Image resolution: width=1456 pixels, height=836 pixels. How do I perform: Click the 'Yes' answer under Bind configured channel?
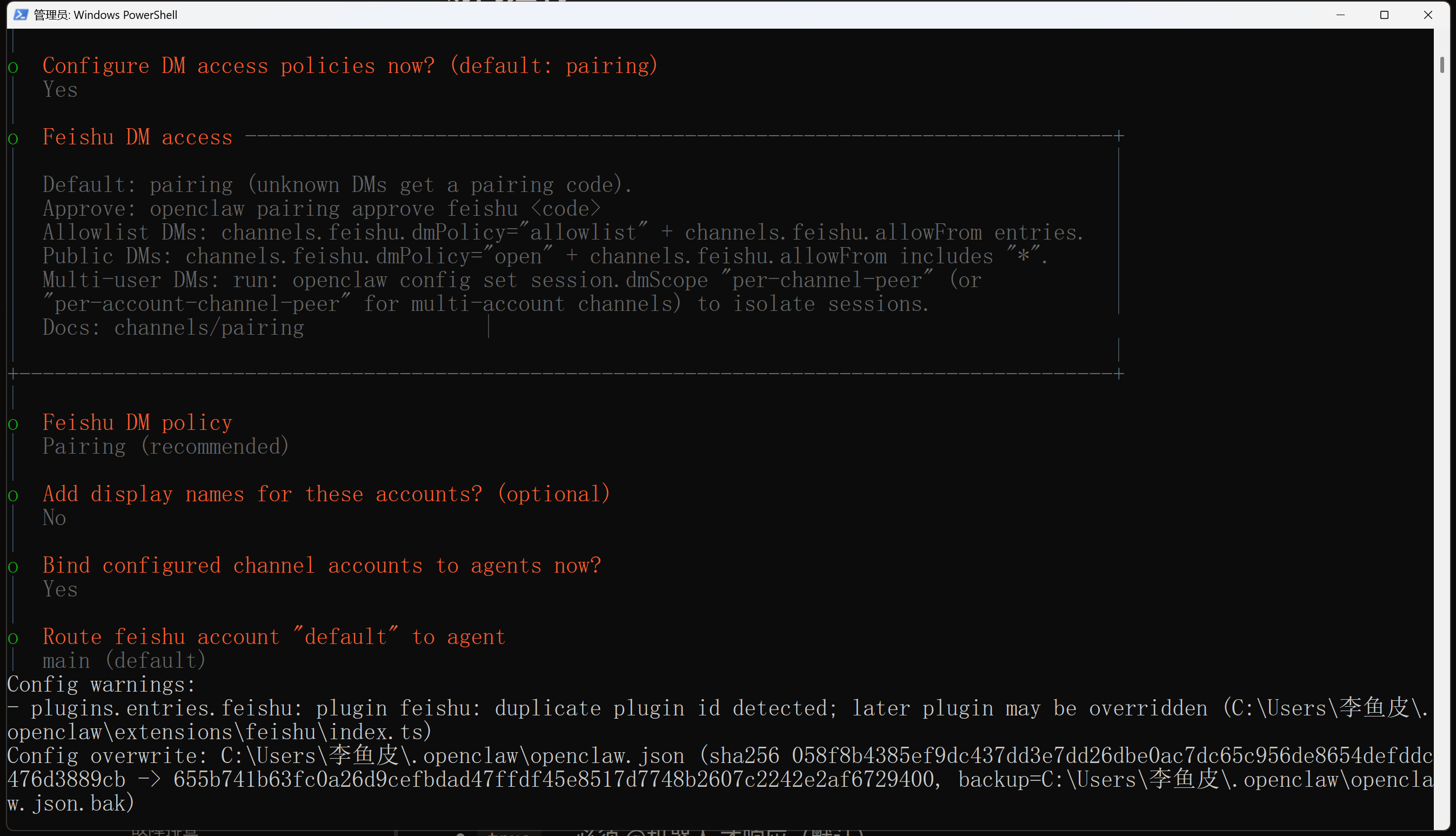59,589
